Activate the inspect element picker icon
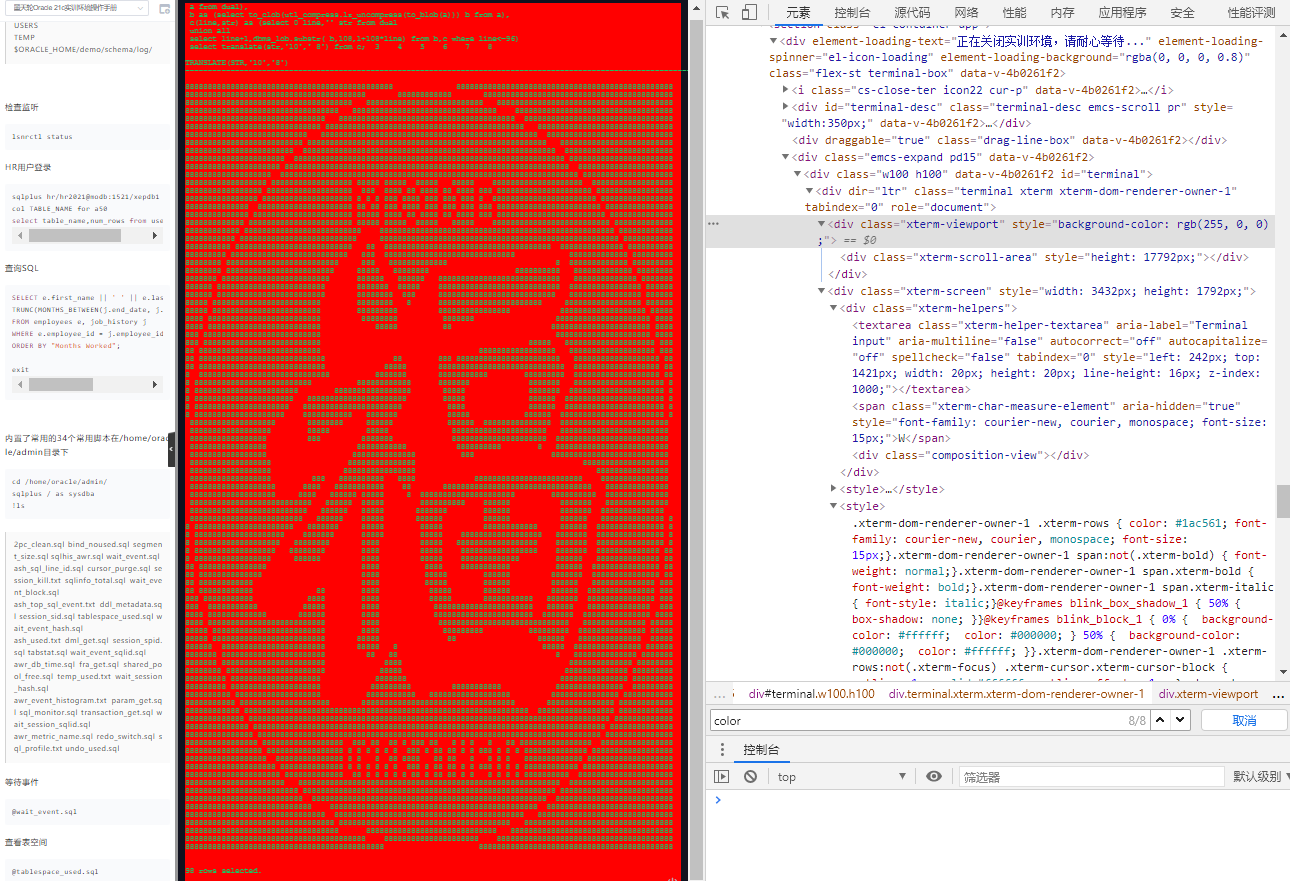 pyautogui.click(x=723, y=13)
